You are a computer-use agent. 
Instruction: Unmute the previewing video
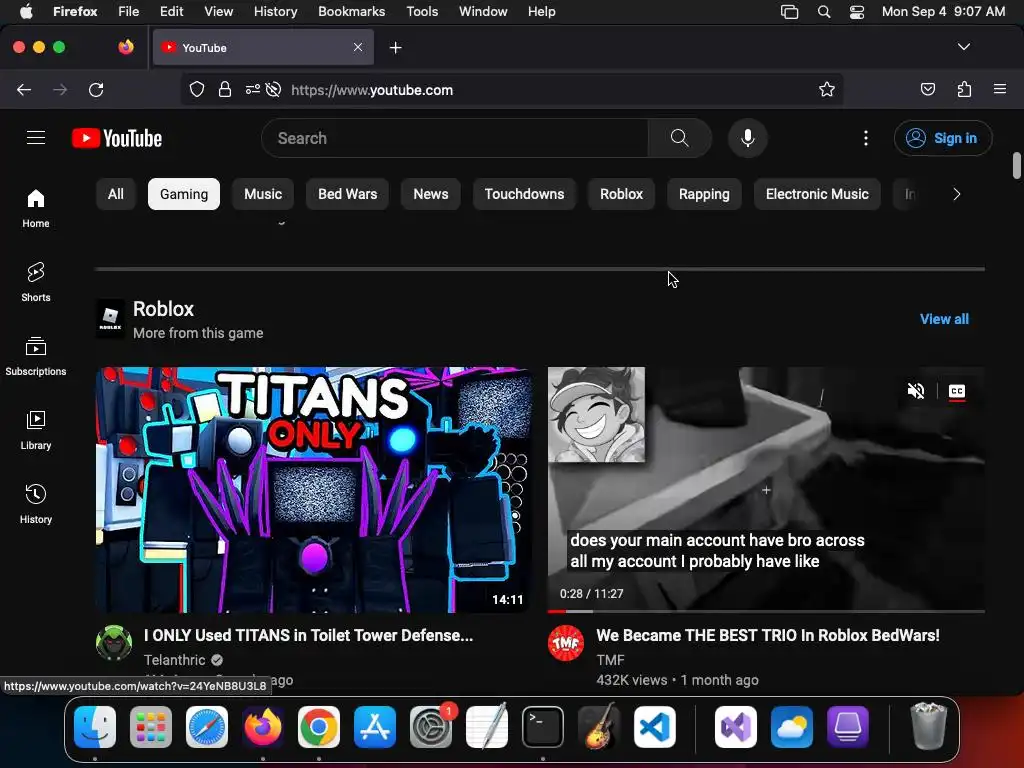pos(916,391)
